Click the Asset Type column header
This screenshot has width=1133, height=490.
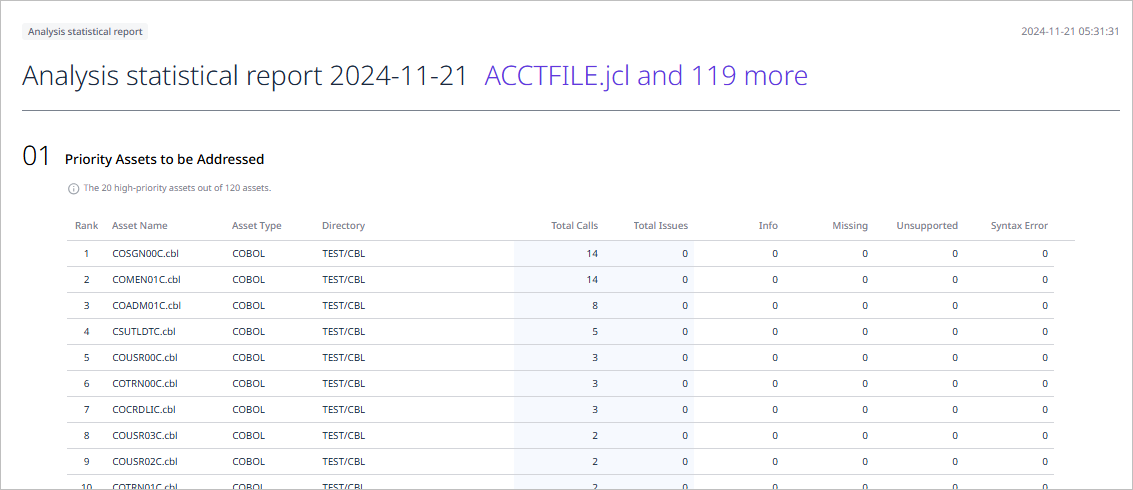point(256,226)
